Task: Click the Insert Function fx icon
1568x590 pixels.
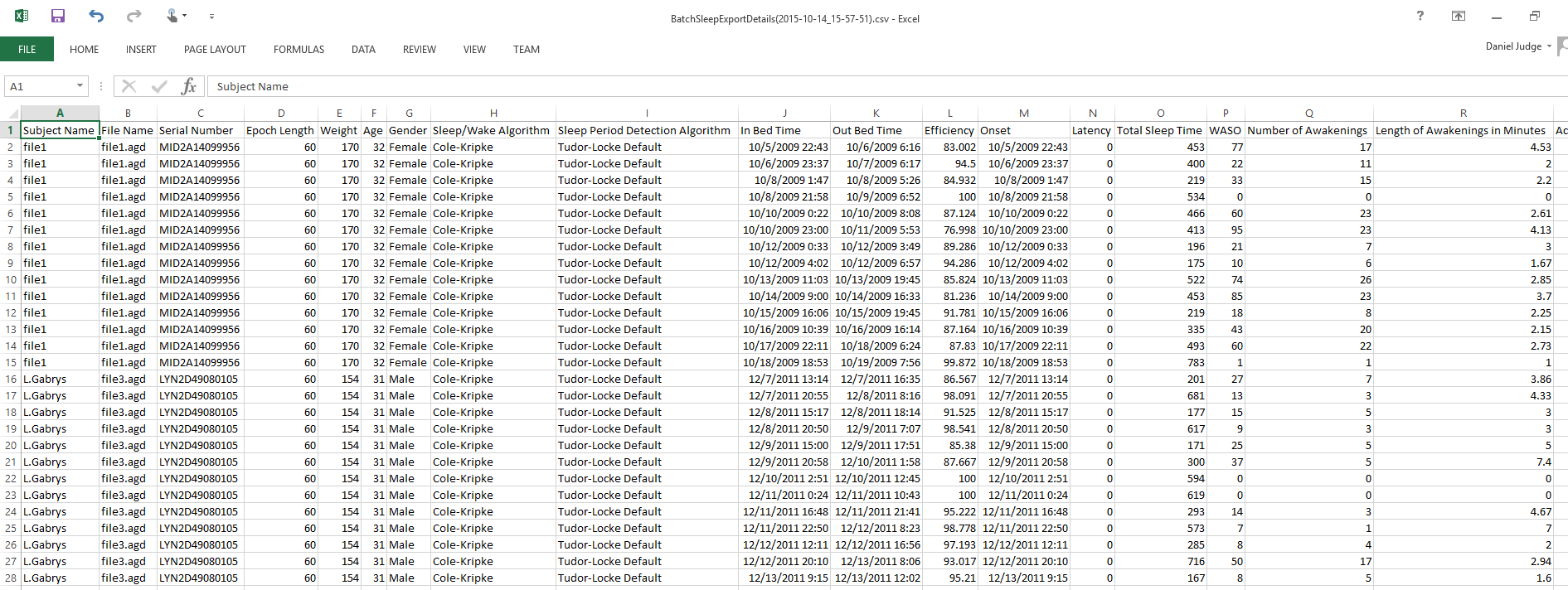Action: [x=189, y=86]
